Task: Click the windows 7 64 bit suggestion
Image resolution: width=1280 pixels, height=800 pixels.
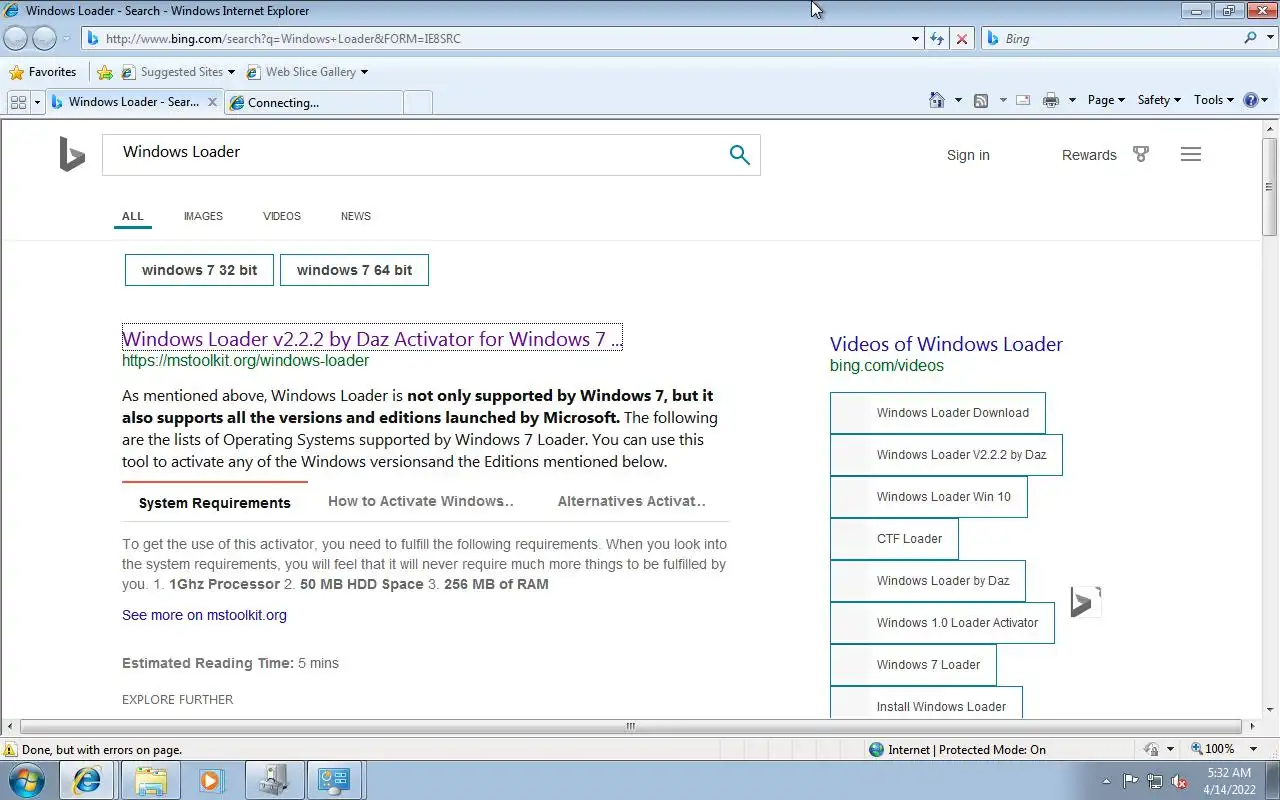Action: 354,270
